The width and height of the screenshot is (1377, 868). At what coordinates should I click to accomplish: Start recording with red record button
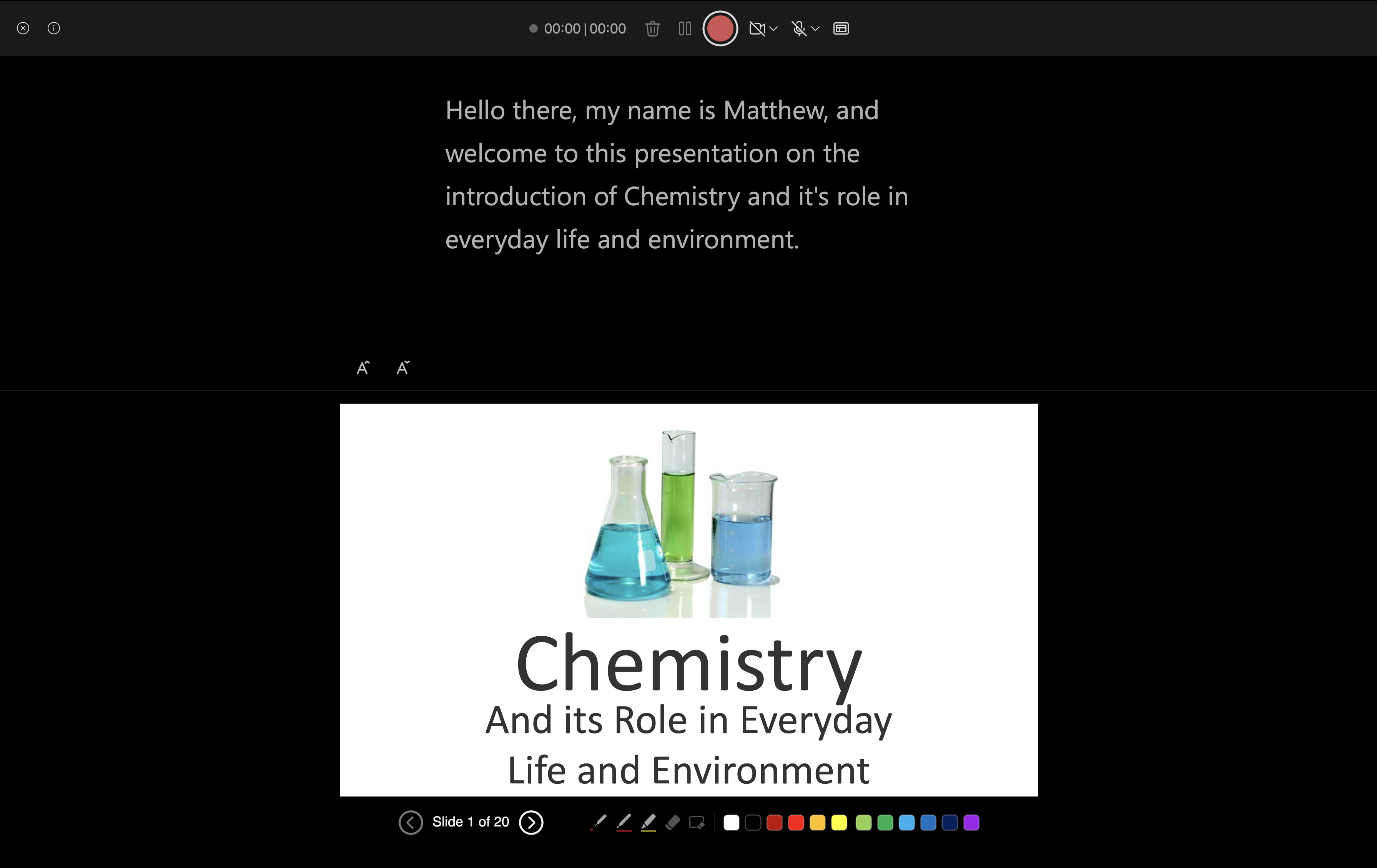pos(720,28)
